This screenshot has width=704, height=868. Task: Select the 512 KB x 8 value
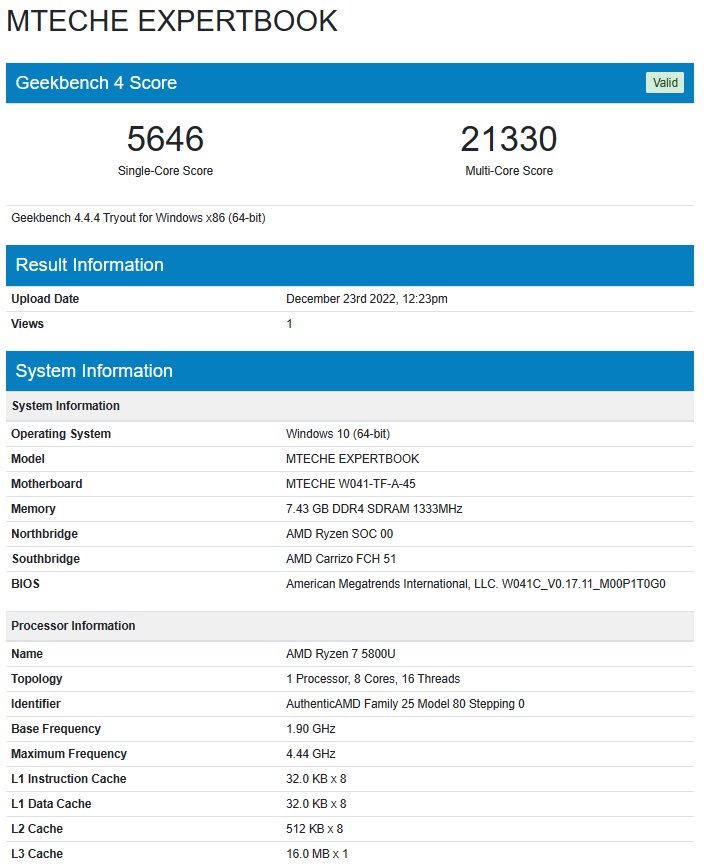pos(314,829)
